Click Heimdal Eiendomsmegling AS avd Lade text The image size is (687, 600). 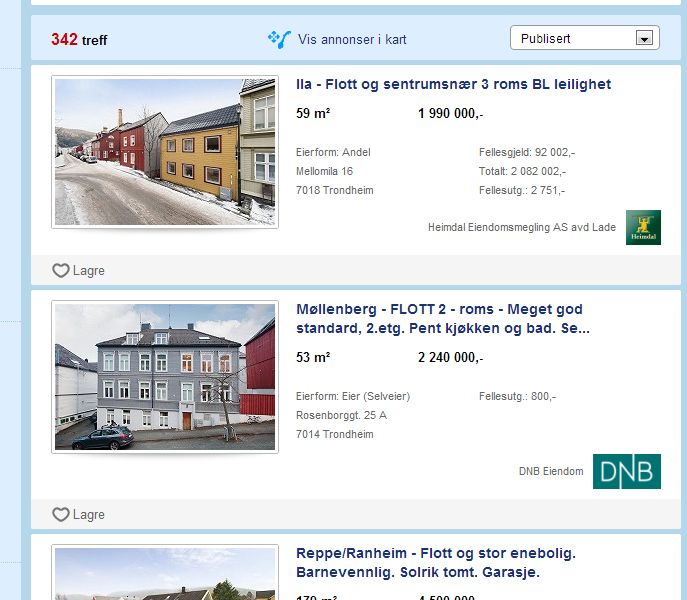[521, 227]
